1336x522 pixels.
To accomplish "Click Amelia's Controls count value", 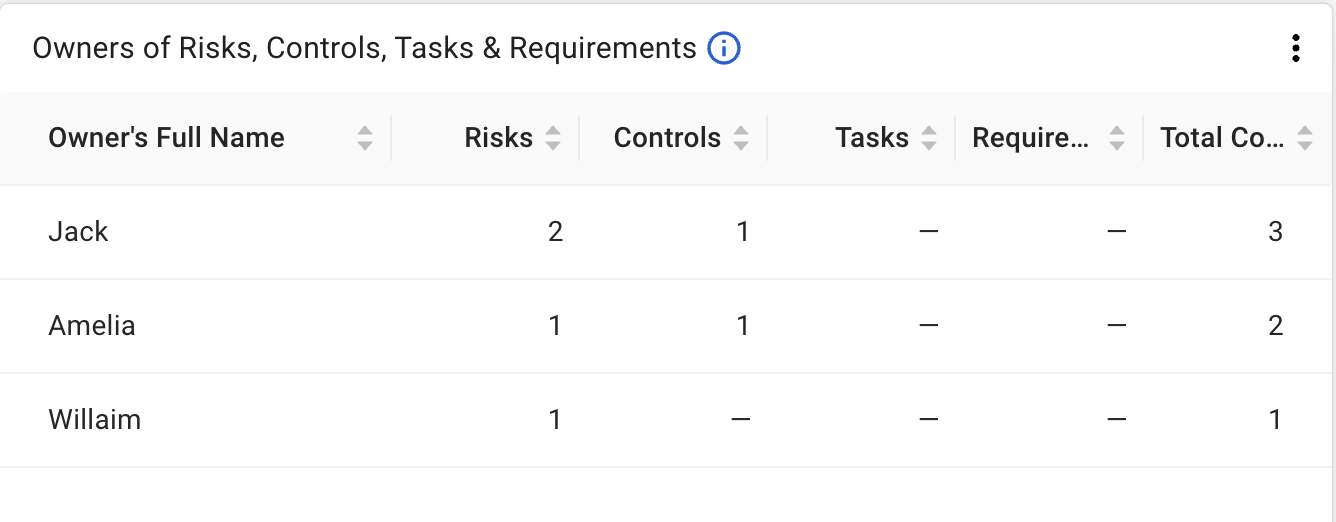I will point(742,326).
